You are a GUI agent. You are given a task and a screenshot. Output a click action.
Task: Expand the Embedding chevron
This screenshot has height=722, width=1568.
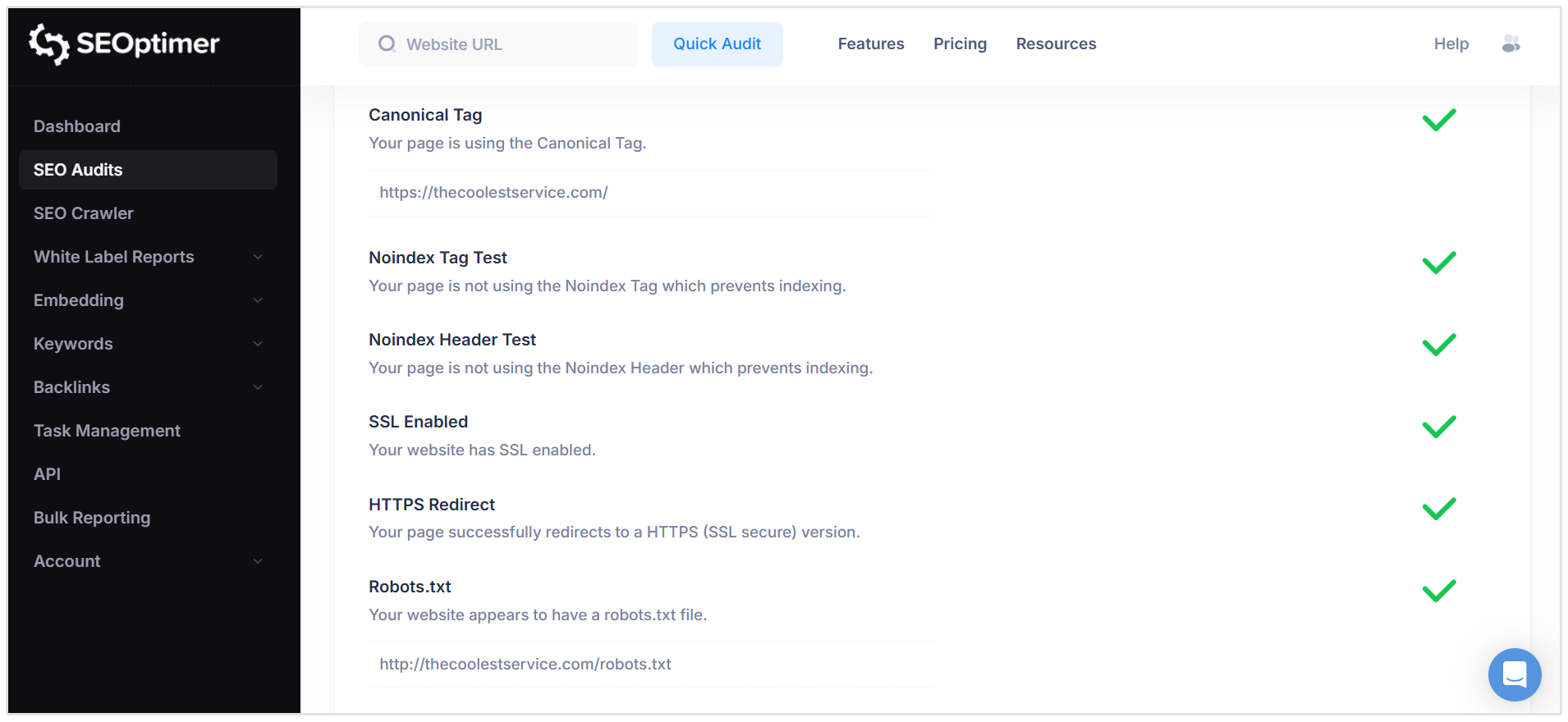[x=258, y=300]
